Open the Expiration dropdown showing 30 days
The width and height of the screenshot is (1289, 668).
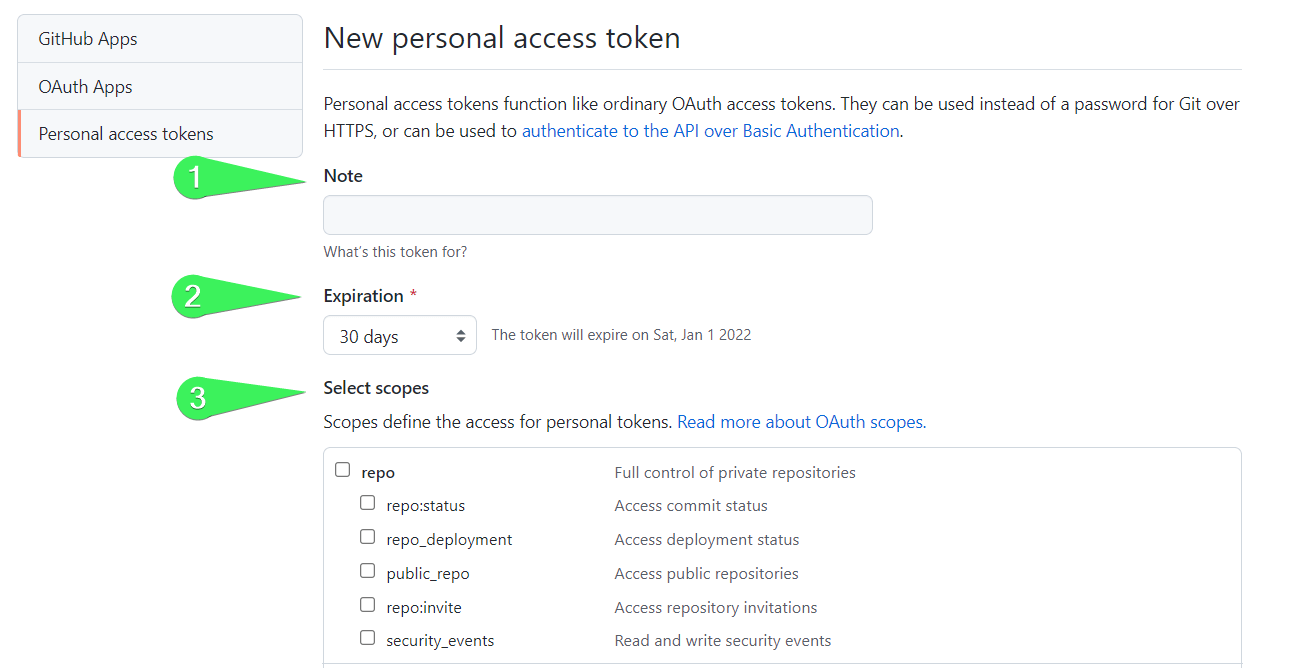tap(399, 335)
